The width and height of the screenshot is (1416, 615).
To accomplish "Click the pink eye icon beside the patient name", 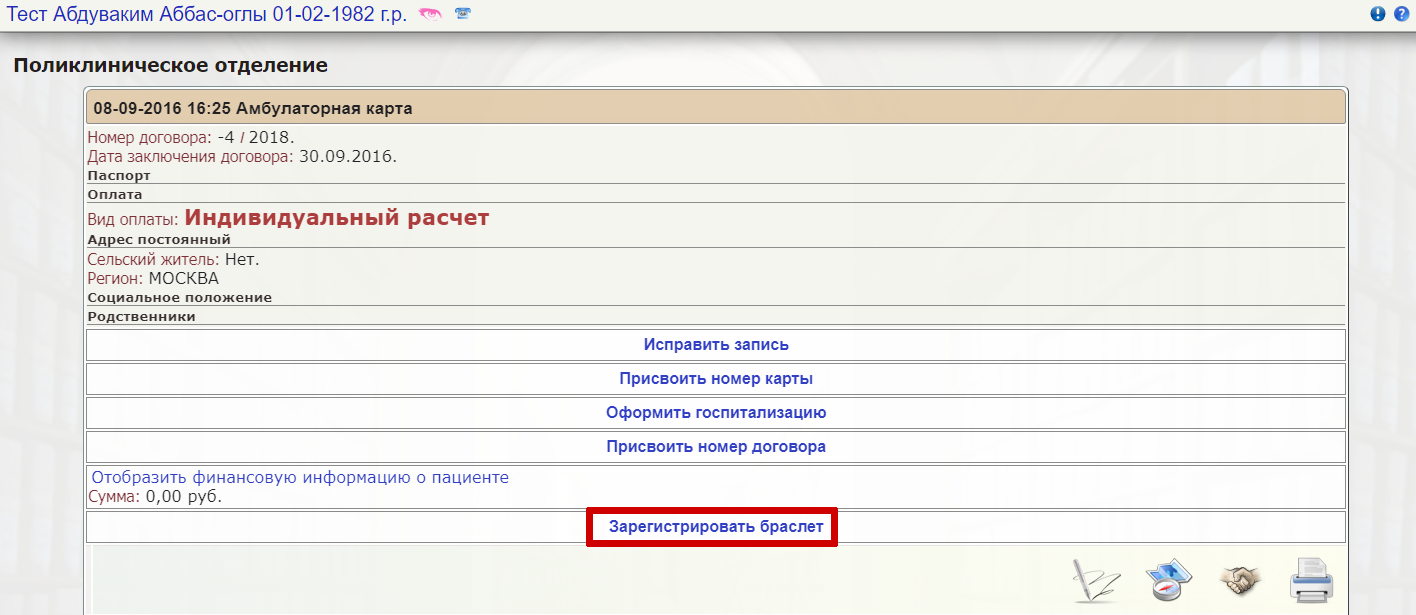I will pyautogui.click(x=430, y=14).
